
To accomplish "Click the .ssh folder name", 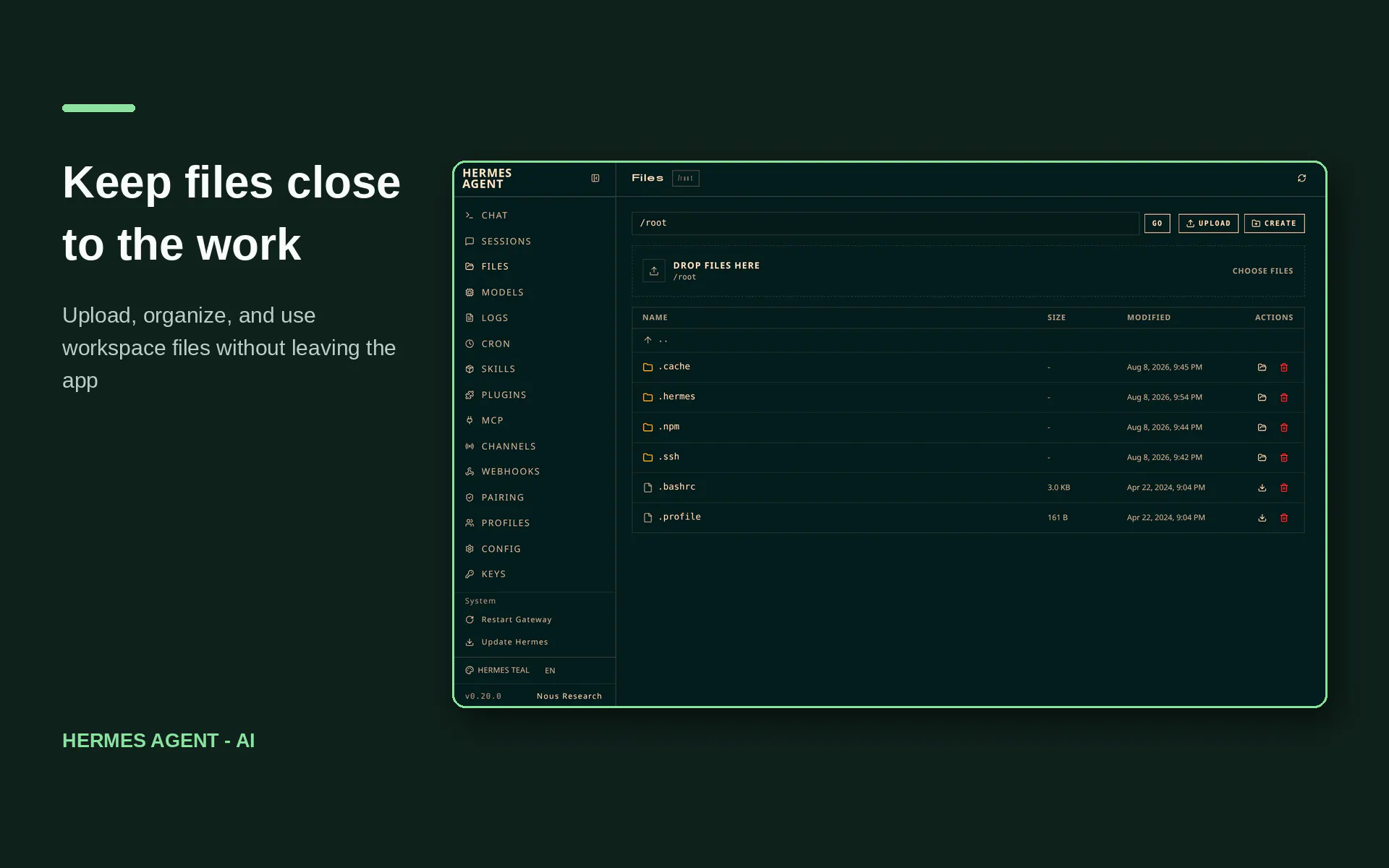I will pyautogui.click(x=669, y=457).
